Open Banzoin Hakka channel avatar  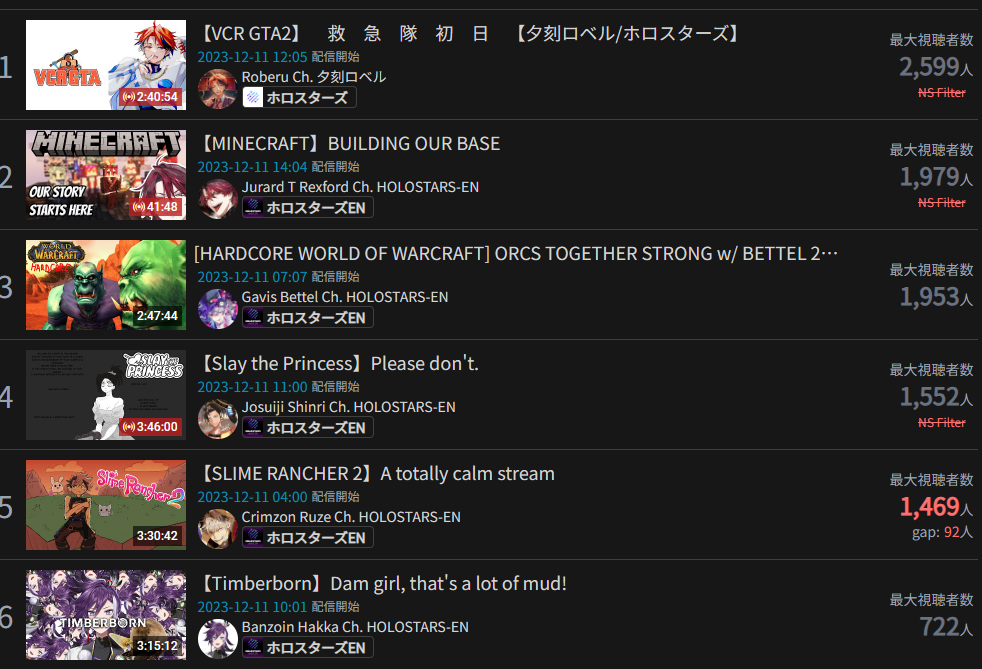[x=217, y=639]
